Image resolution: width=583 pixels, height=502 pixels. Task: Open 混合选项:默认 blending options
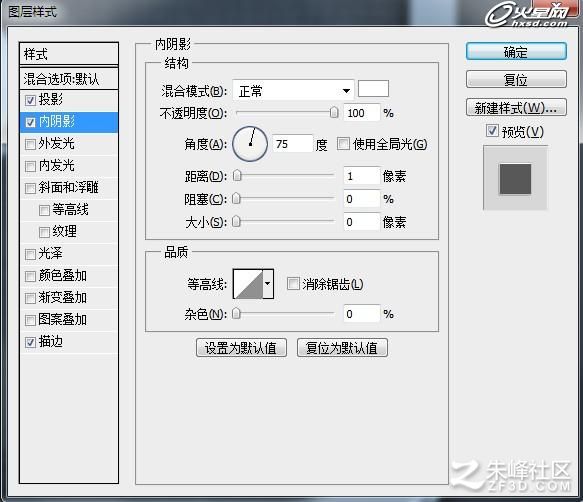pyautogui.click(x=69, y=78)
